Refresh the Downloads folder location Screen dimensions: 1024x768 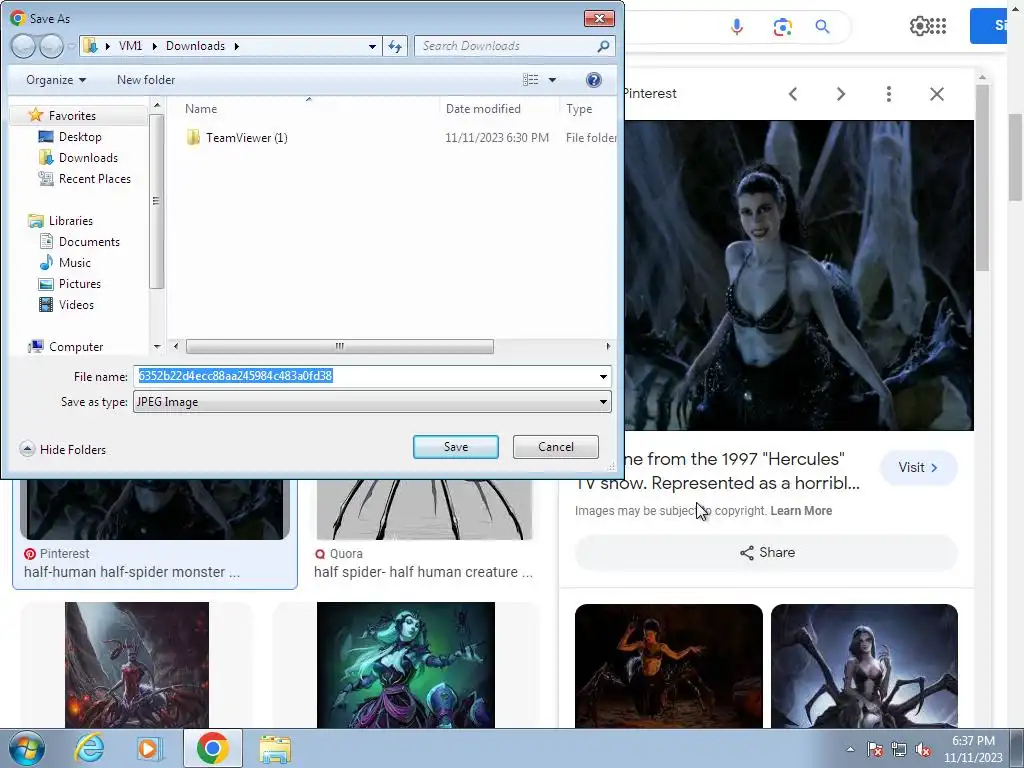coord(395,46)
